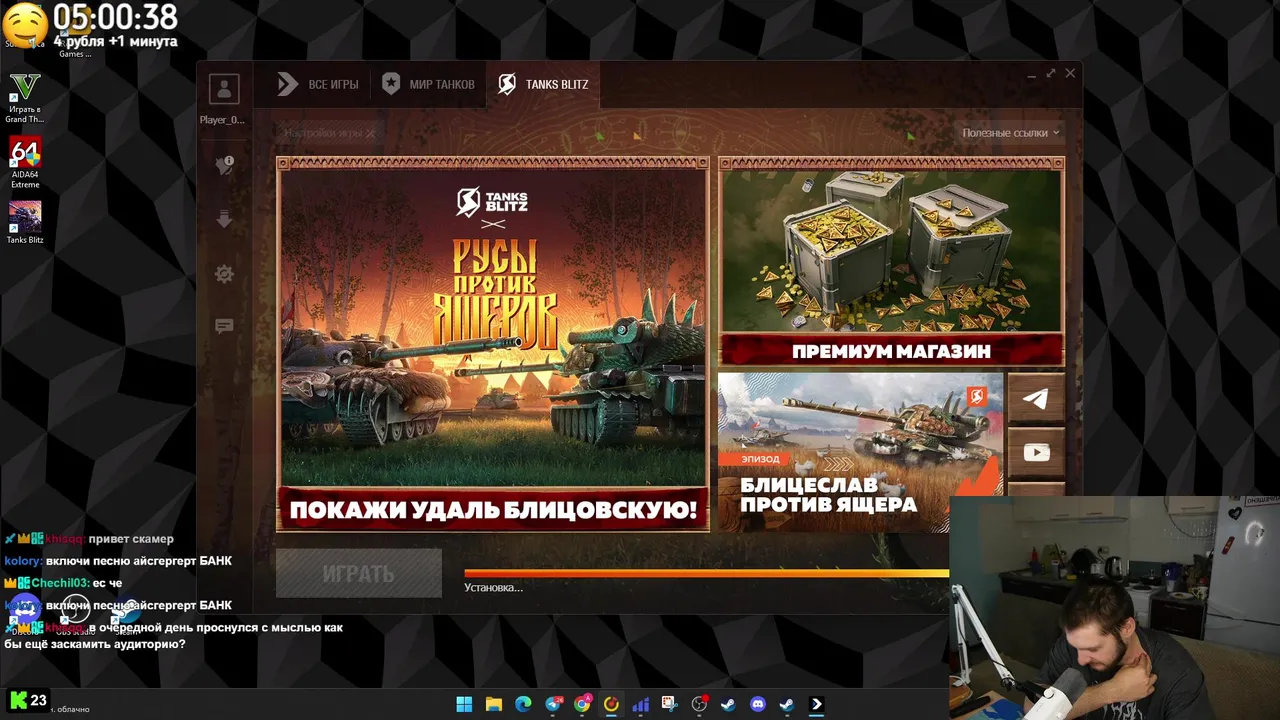Open Lesta Game Center taskbar icon
Viewport: 1280px width, 720px height.
(817, 704)
